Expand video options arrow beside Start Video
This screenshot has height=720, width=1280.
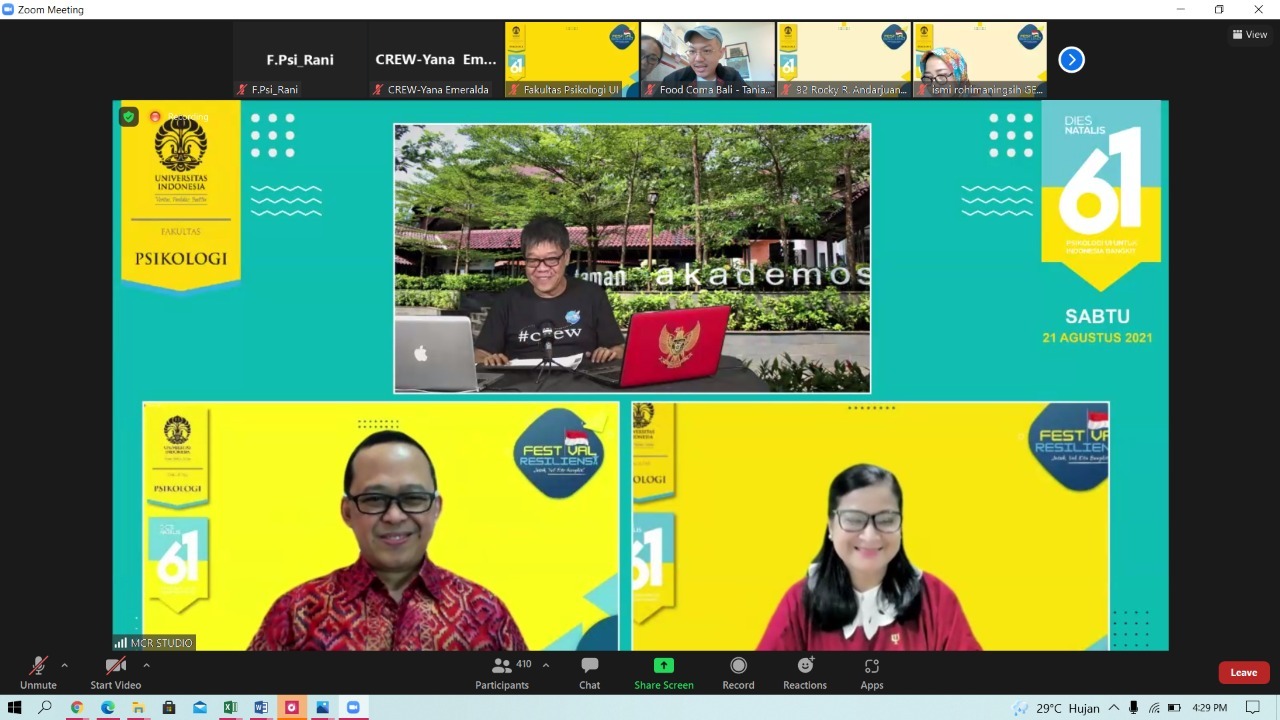146,665
